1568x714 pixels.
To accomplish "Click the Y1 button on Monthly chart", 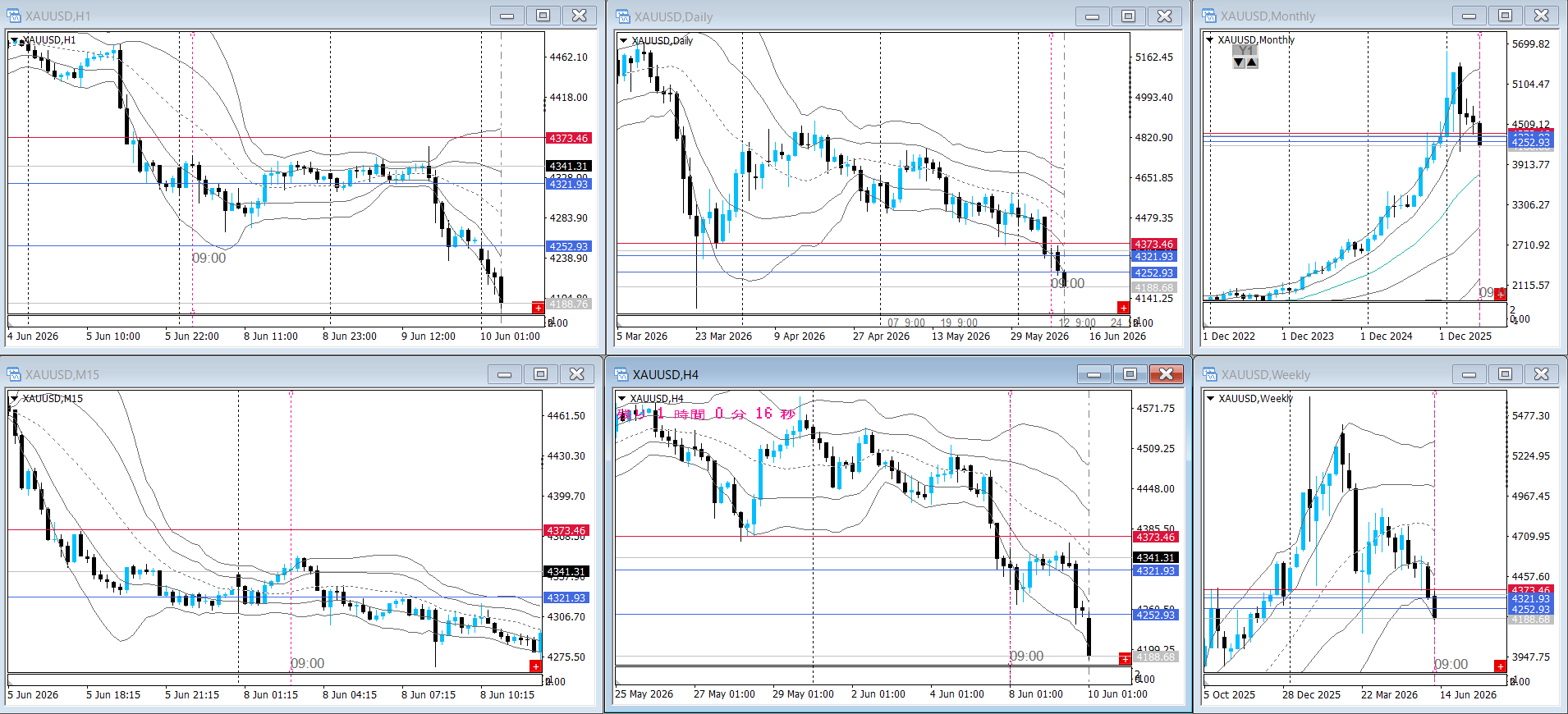I will (x=1245, y=51).
